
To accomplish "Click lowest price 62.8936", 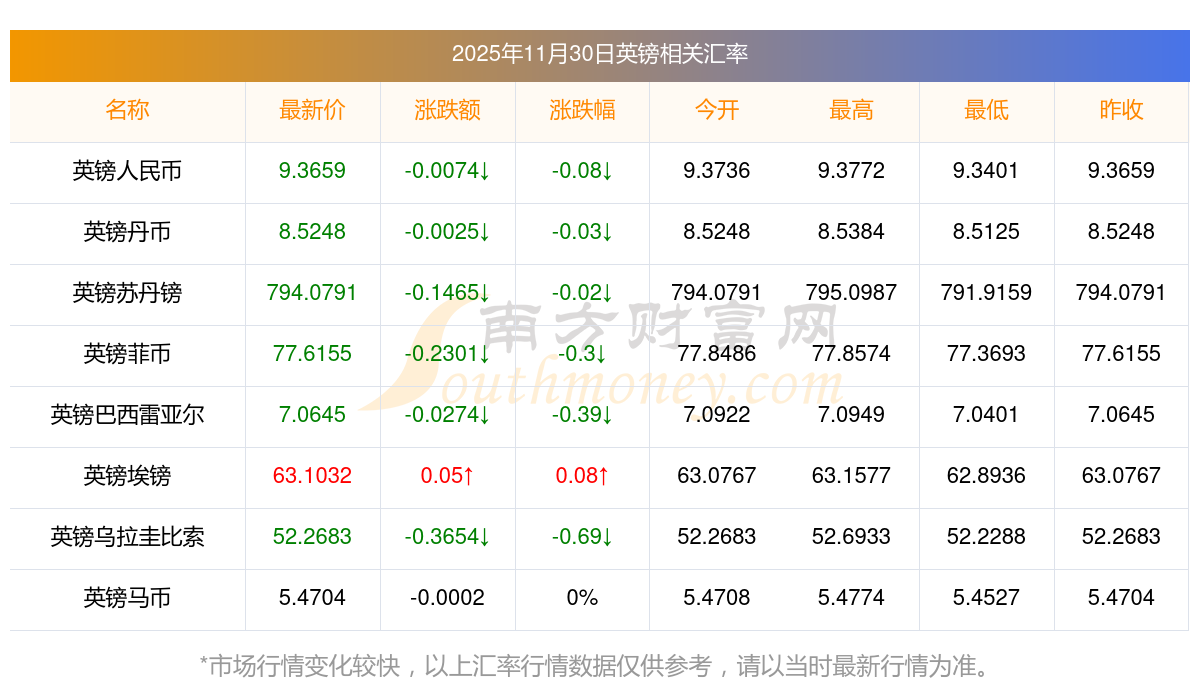I will pyautogui.click(x=986, y=476).
